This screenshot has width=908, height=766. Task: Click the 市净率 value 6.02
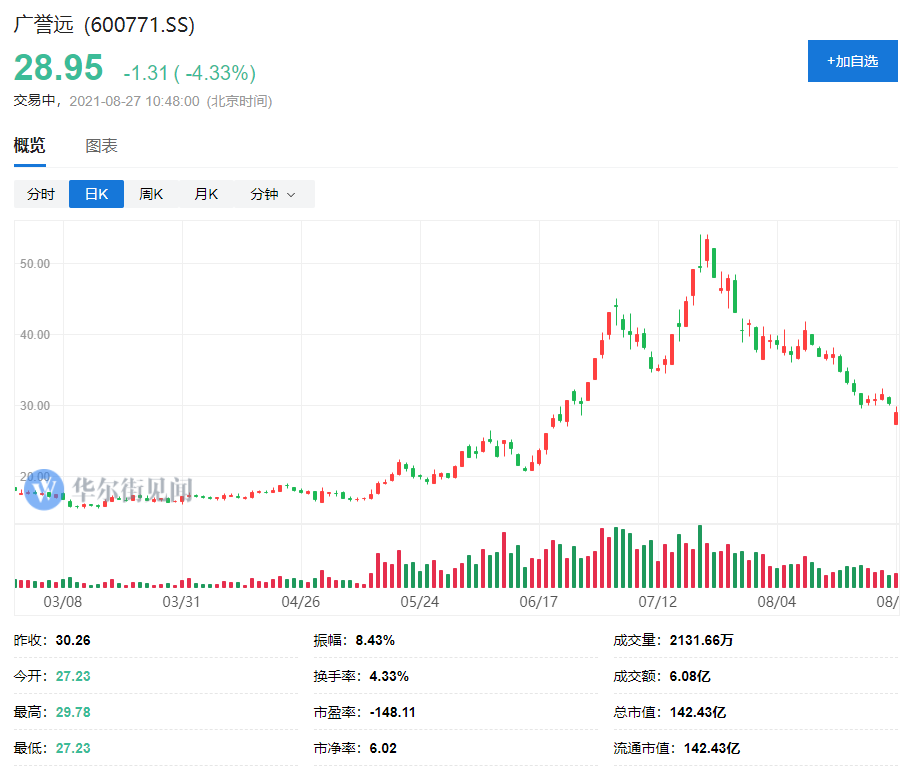383,748
